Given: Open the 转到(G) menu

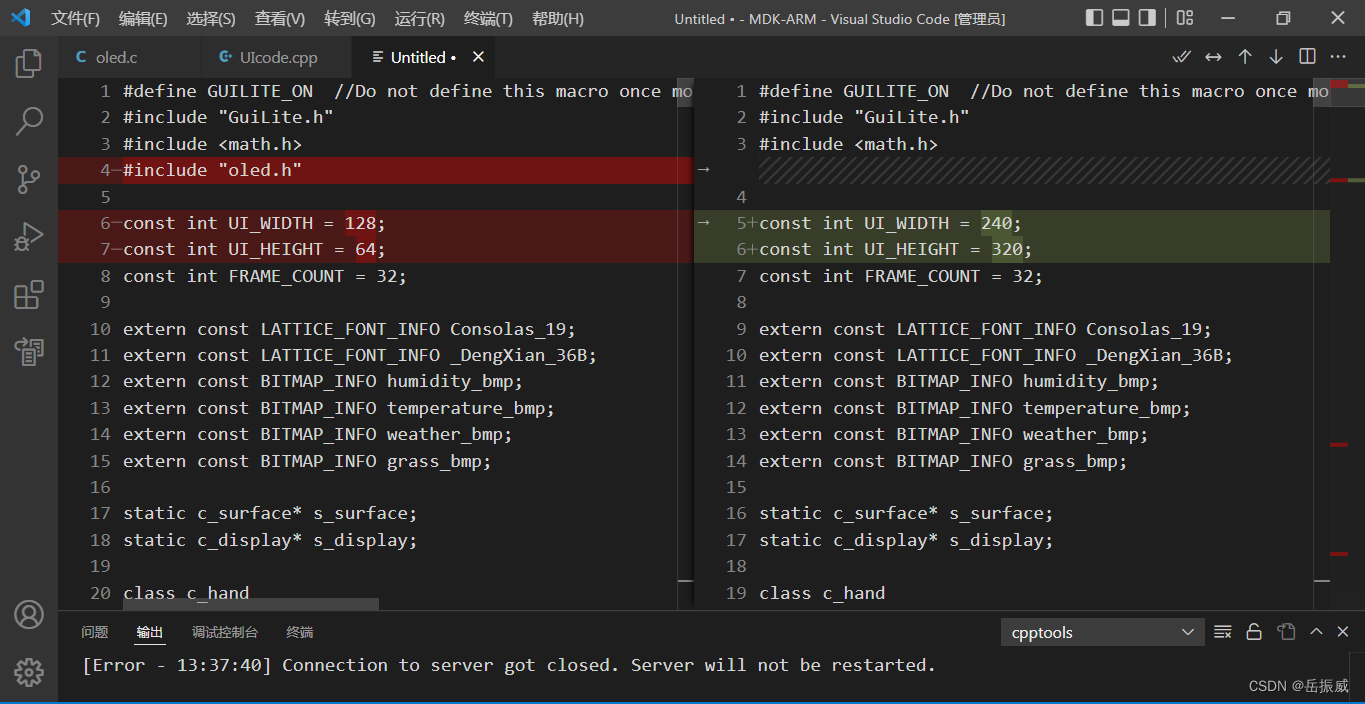Looking at the screenshot, I should tap(350, 19).
